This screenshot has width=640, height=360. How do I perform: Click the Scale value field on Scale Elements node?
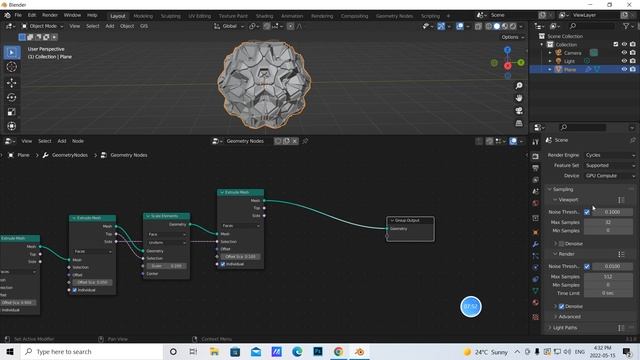pyautogui.click(x=166, y=266)
